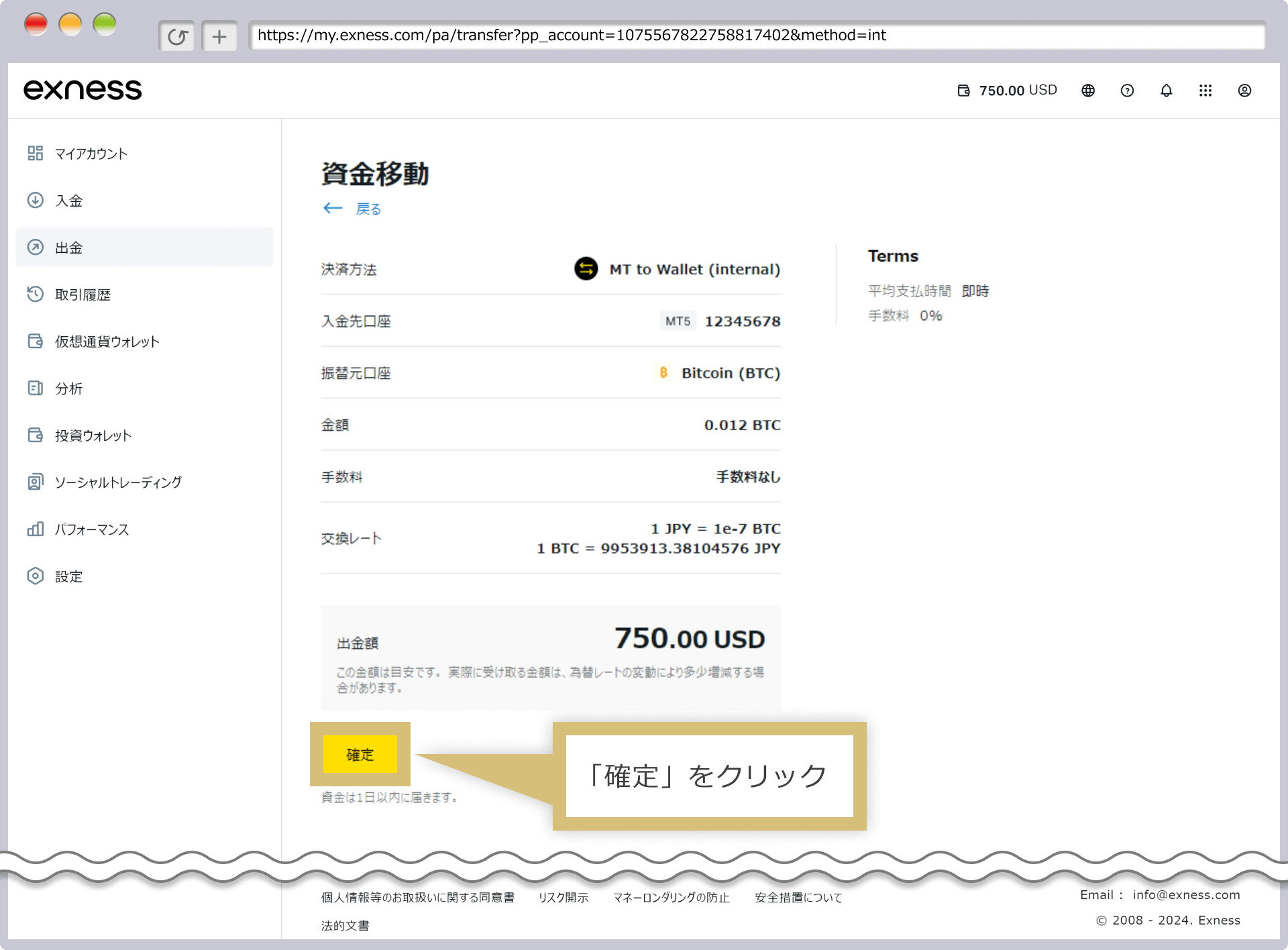Image resolution: width=1288 pixels, height=950 pixels.
Task: Click the 取引履歴 history clock icon
Action: (36, 294)
